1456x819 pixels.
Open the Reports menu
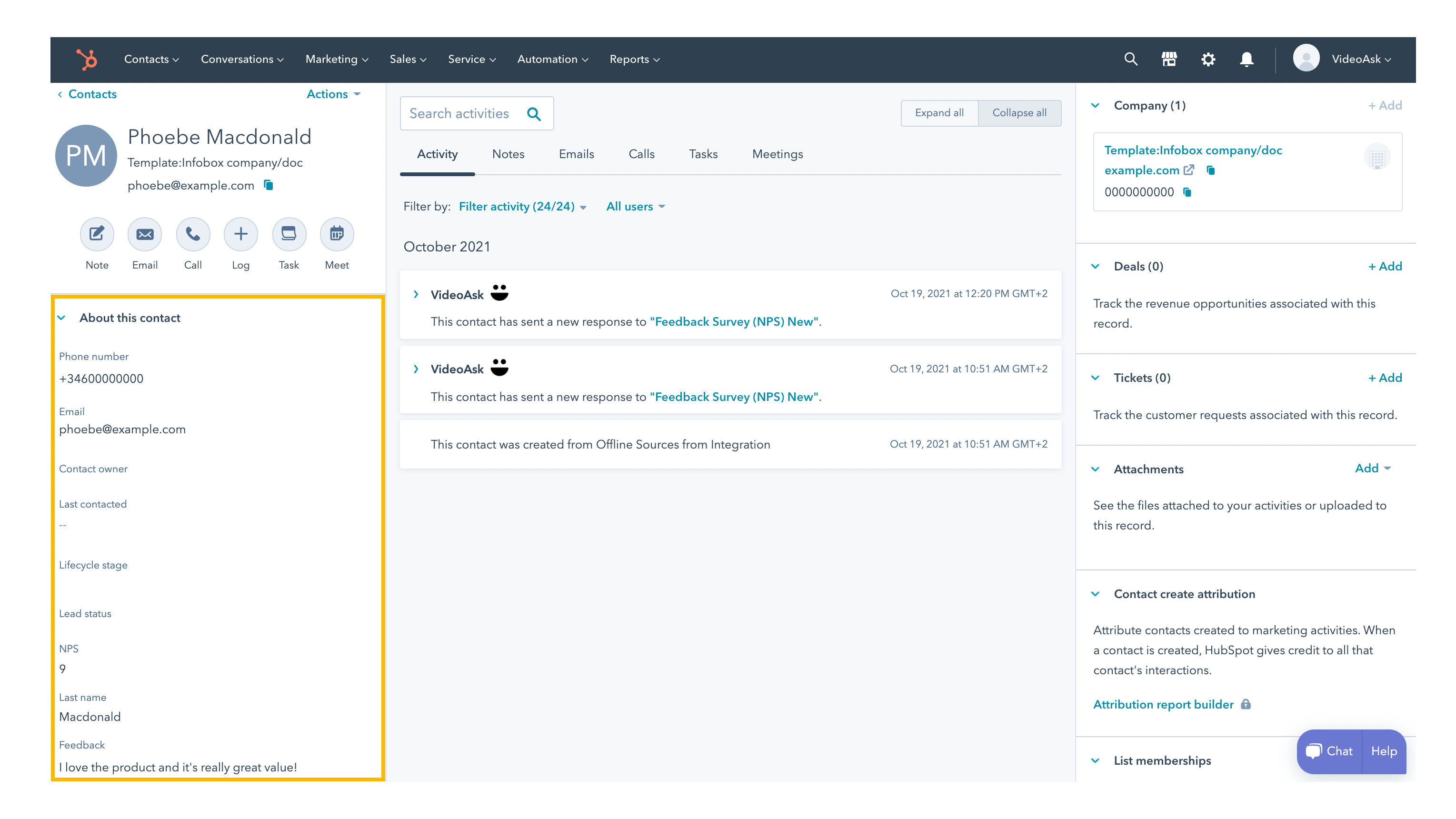[634, 60]
